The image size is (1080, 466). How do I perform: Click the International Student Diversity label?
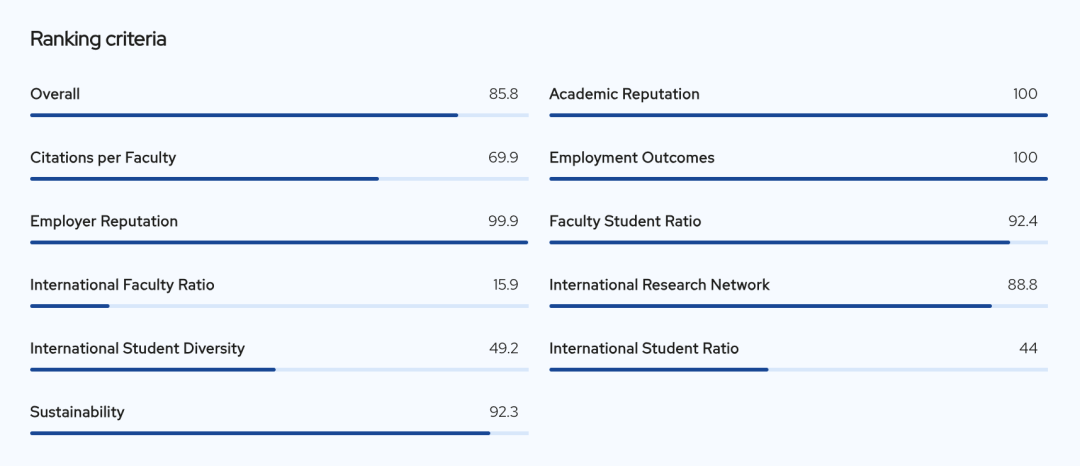coord(137,348)
